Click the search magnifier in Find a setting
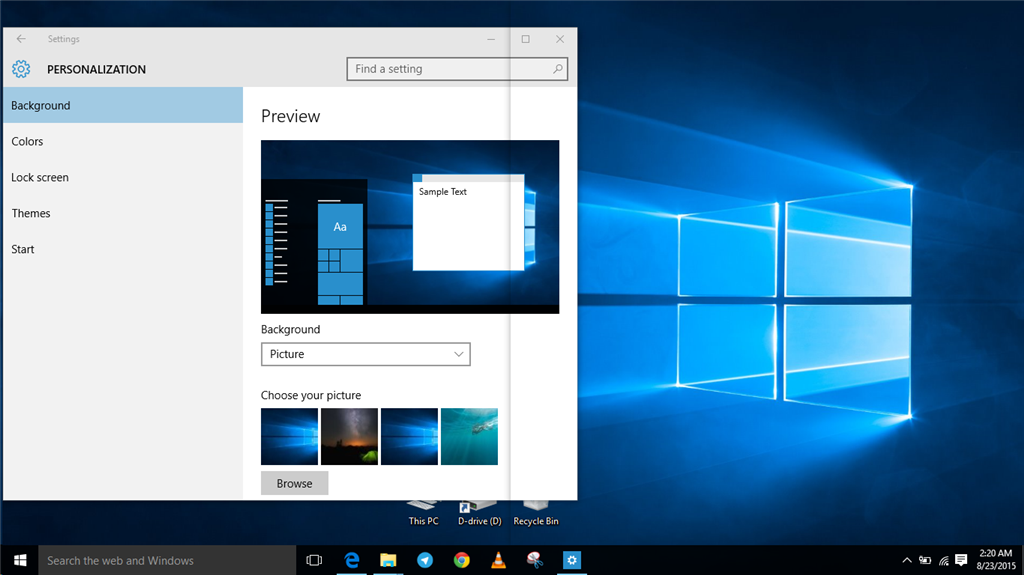Screen dimensions: 1024x575 point(558,69)
